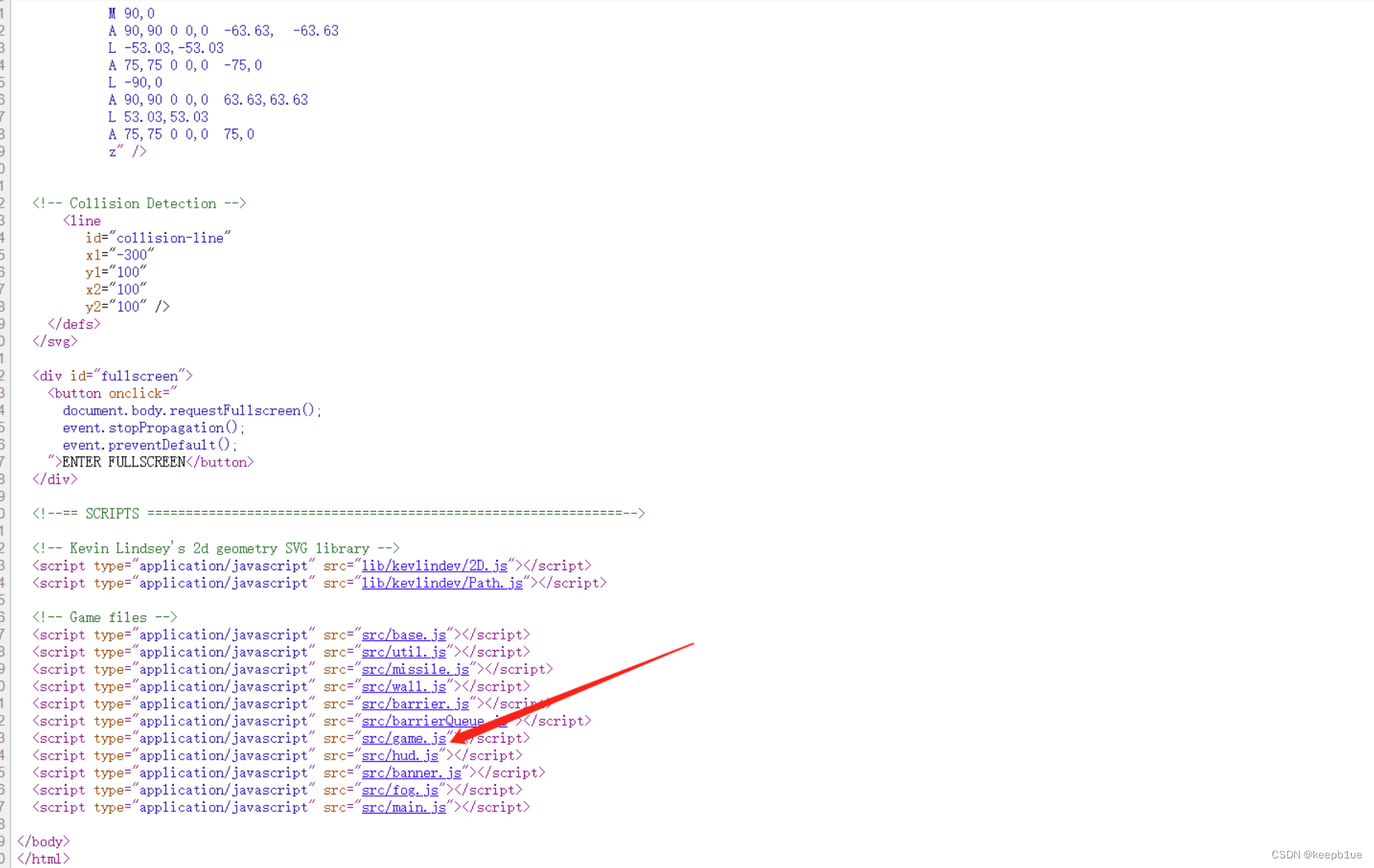Screen dimensions: 1374x868
Task: Click the x2="100" attribute line
Action: [x=116, y=289]
